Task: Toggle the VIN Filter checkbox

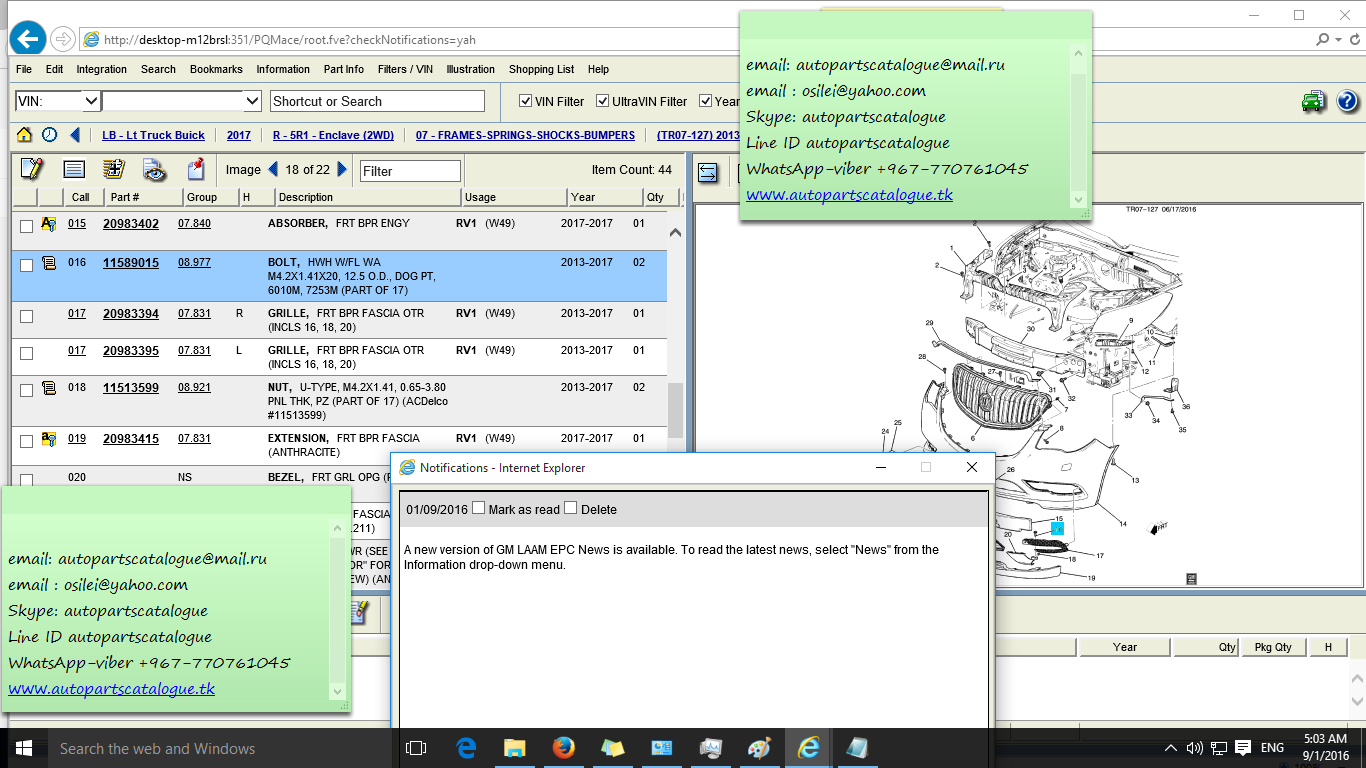Action: pos(525,101)
